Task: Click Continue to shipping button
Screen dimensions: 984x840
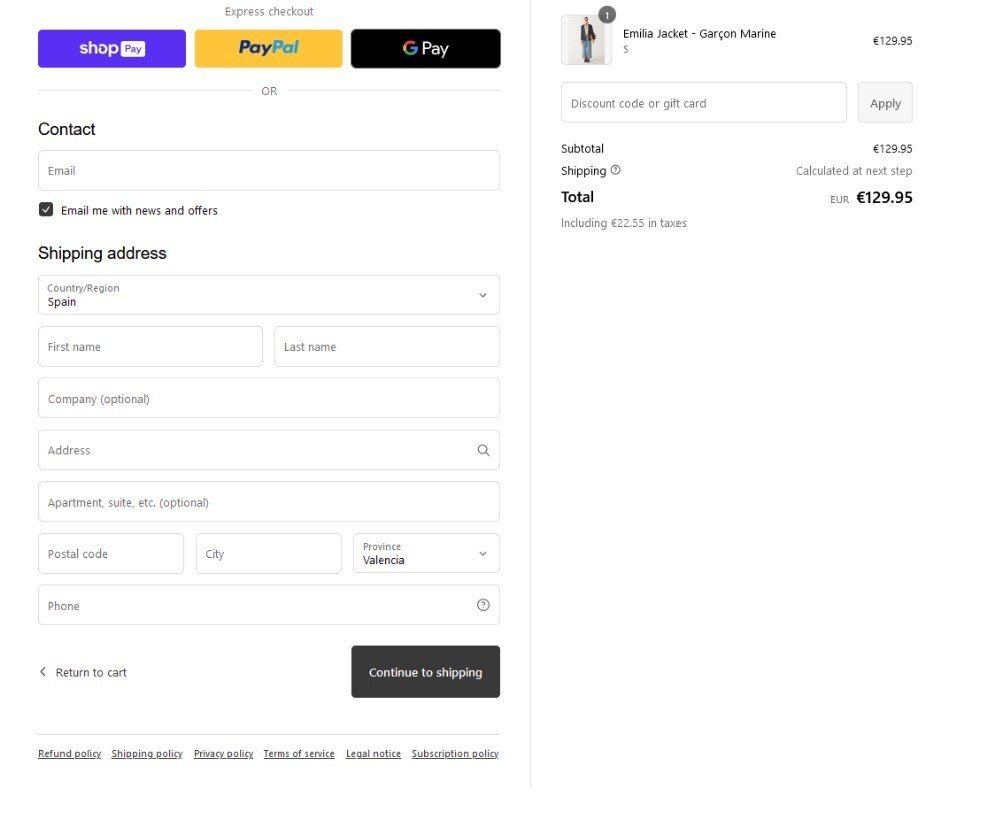Action: pos(425,672)
